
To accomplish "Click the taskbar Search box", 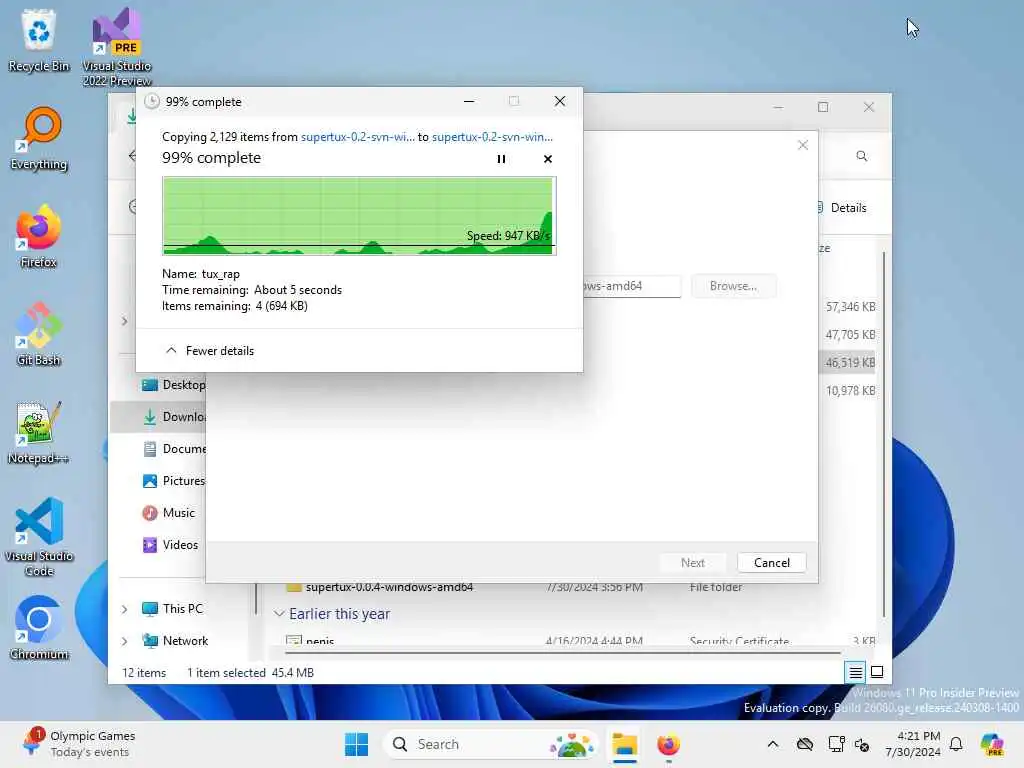I will 490,744.
